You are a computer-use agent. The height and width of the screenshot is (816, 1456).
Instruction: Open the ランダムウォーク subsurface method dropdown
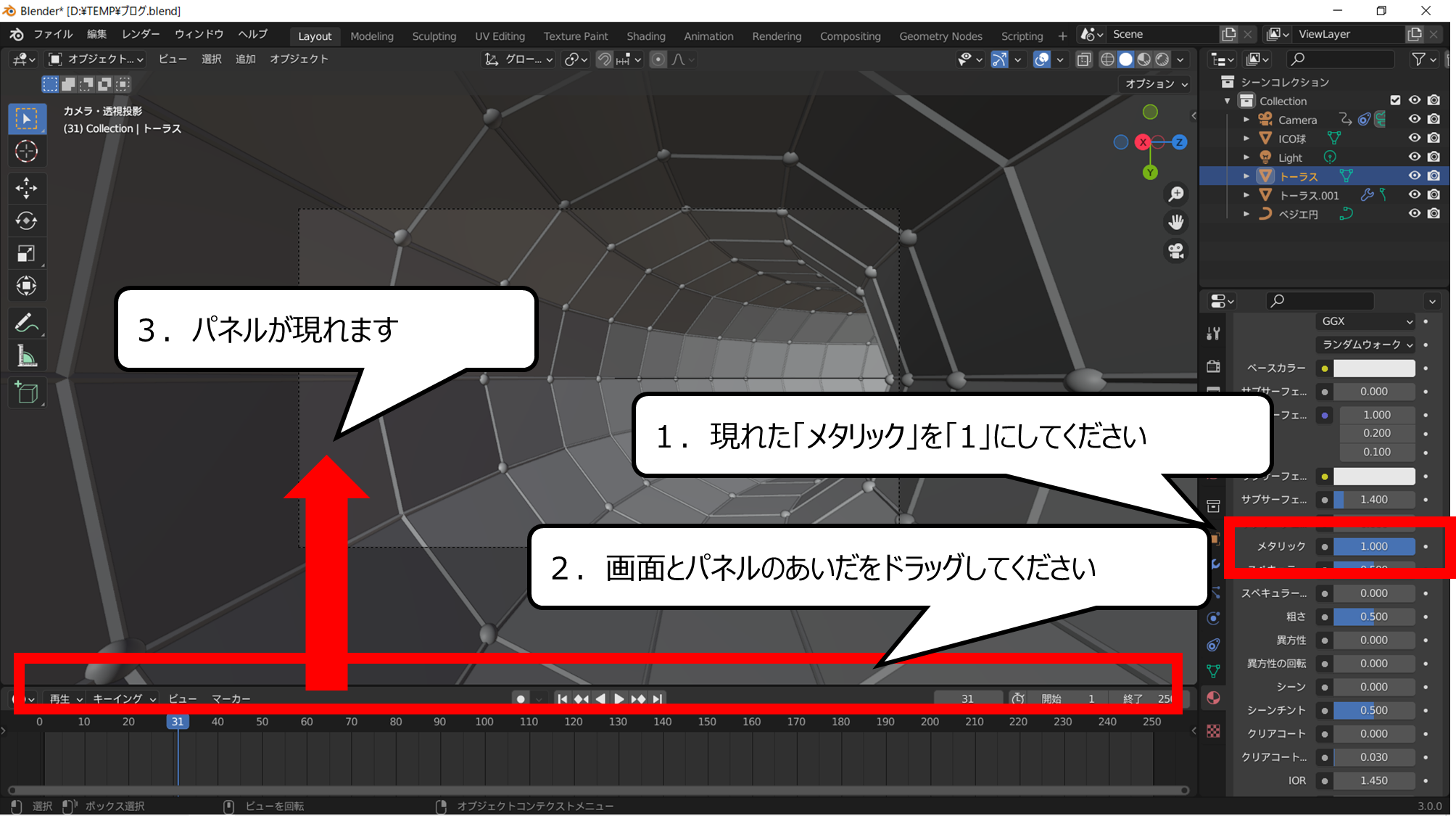click(x=1365, y=345)
